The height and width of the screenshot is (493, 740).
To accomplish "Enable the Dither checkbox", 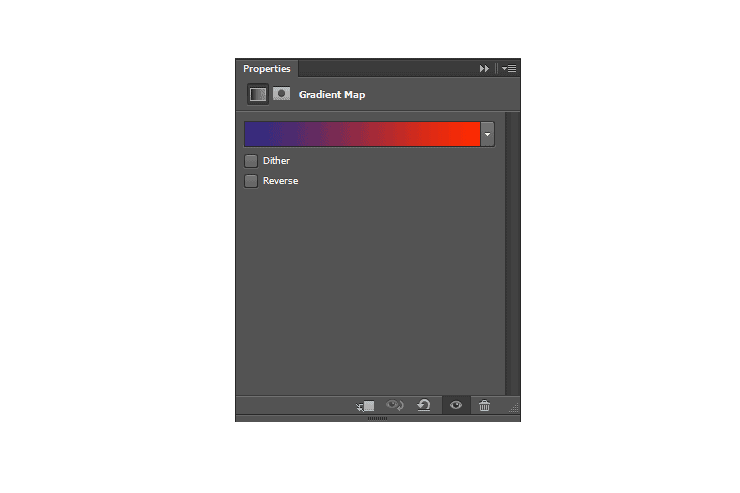I will click(x=251, y=161).
